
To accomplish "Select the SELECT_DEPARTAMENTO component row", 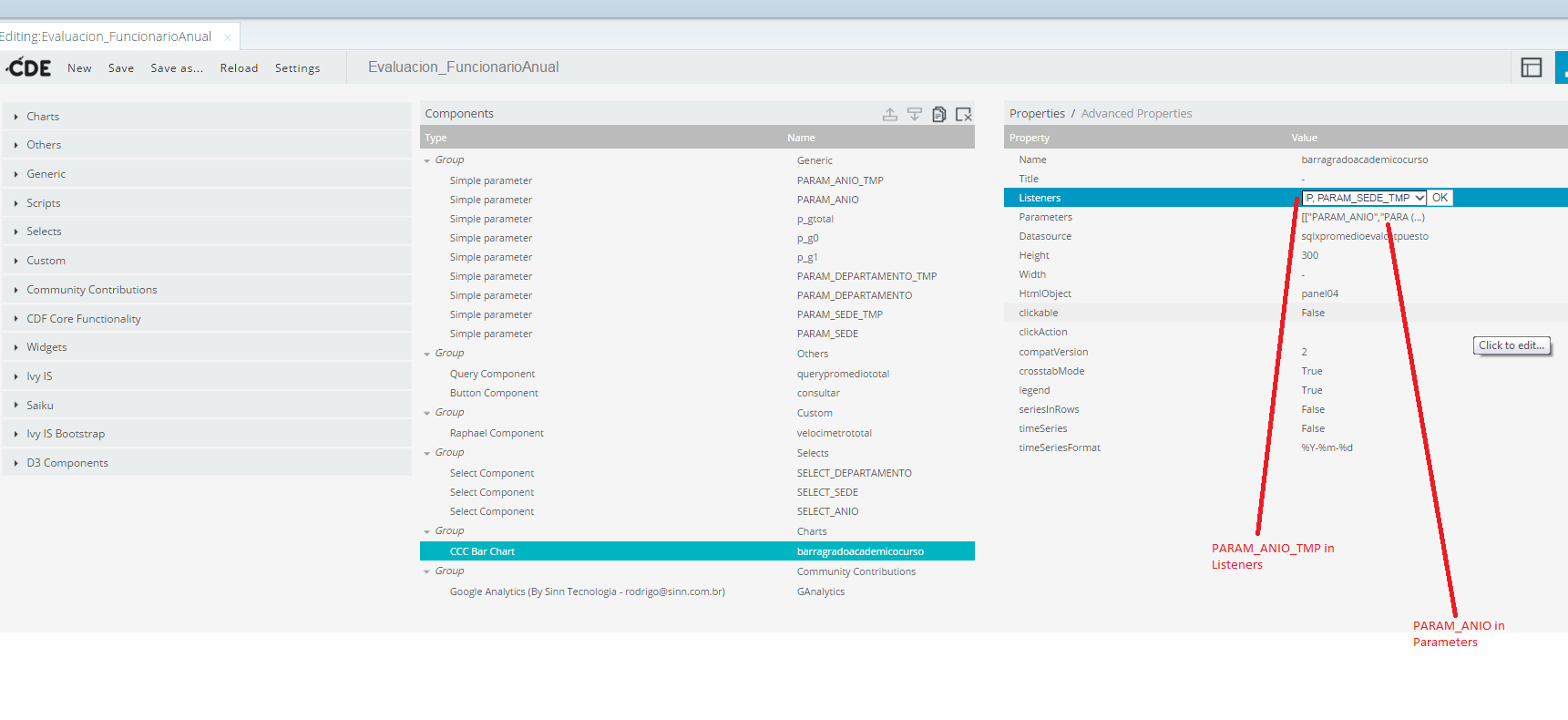I will click(697, 473).
